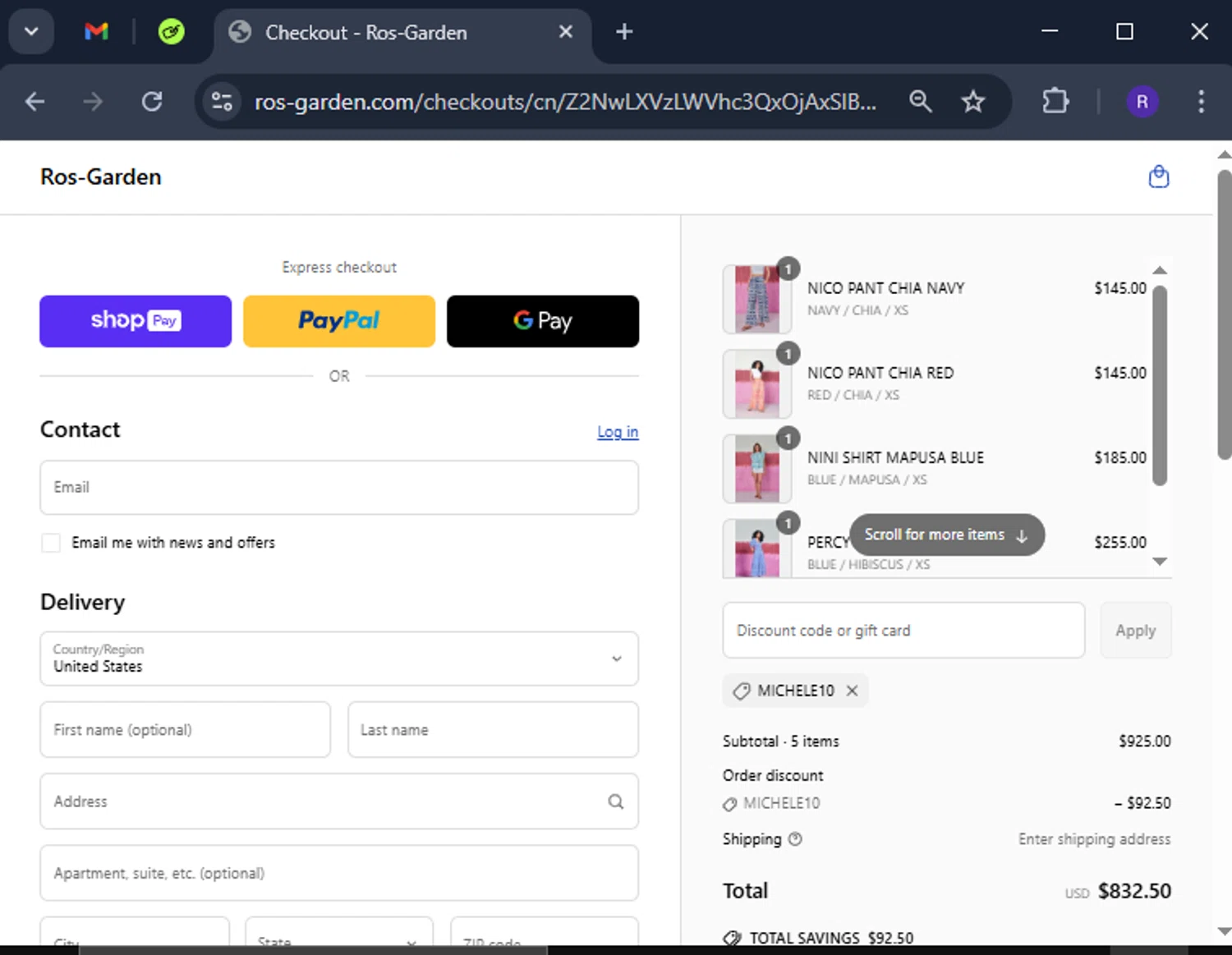The height and width of the screenshot is (955, 1232).
Task: Focus the First name (optional) field
Action: tap(186, 730)
